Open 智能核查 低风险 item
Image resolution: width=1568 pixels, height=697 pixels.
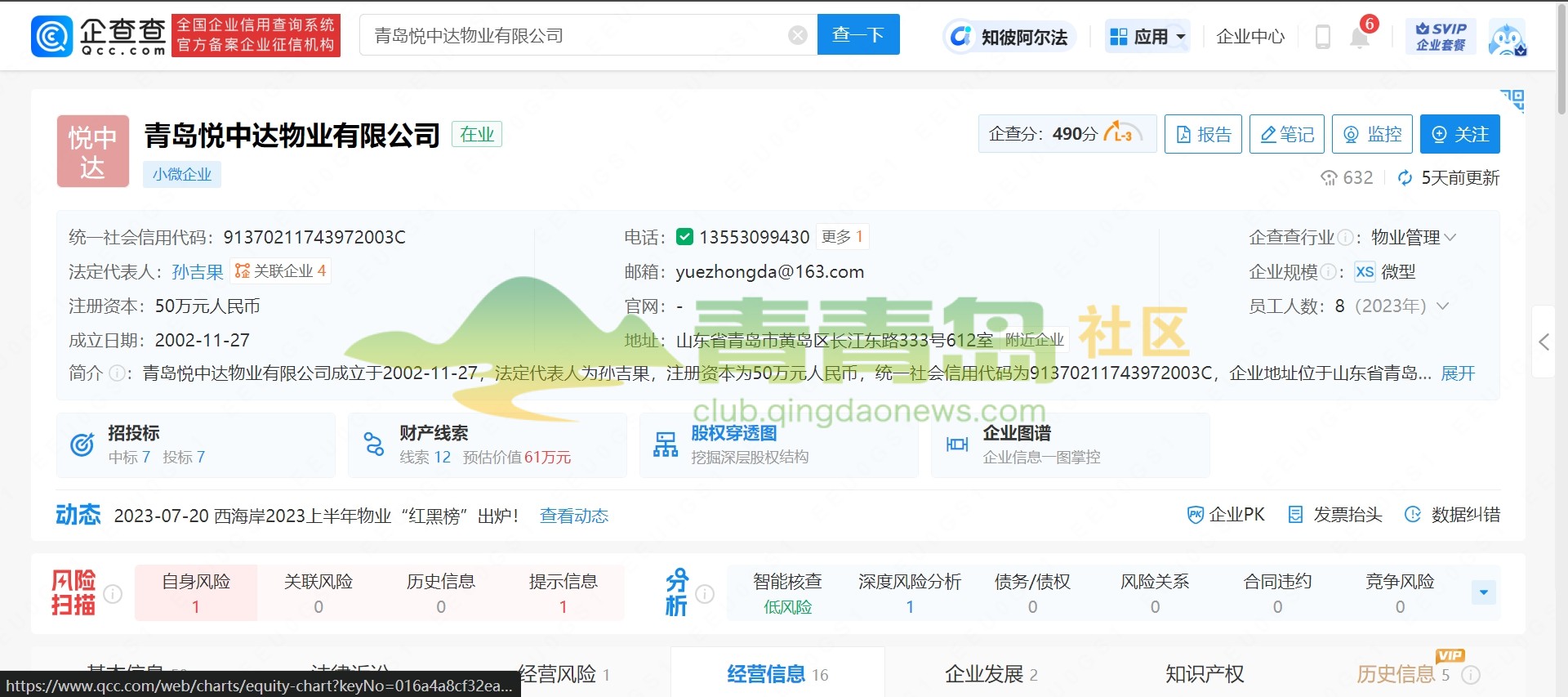tap(788, 592)
